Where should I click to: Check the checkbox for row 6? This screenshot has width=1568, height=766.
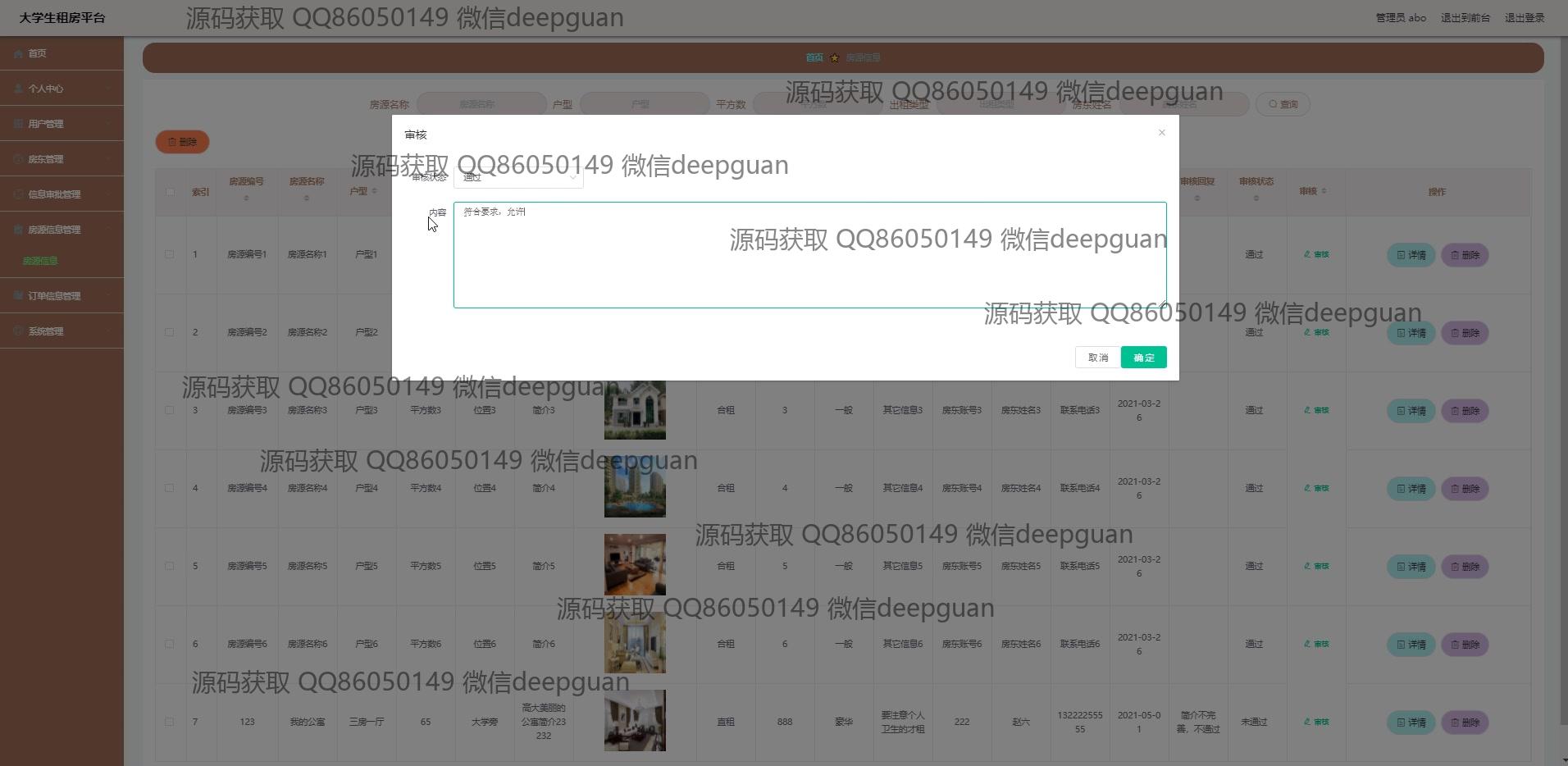pyautogui.click(x=170, y=644)
